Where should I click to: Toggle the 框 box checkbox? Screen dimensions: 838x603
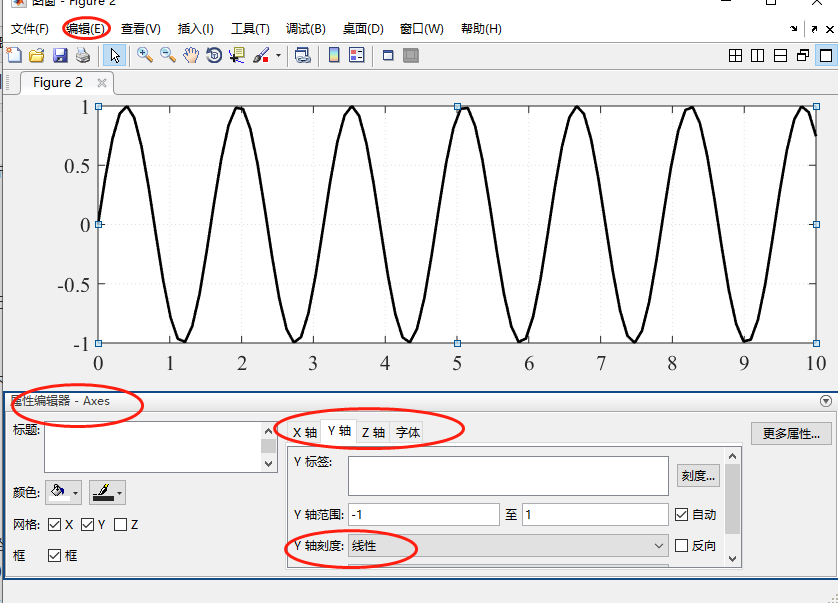coord(54,555)
